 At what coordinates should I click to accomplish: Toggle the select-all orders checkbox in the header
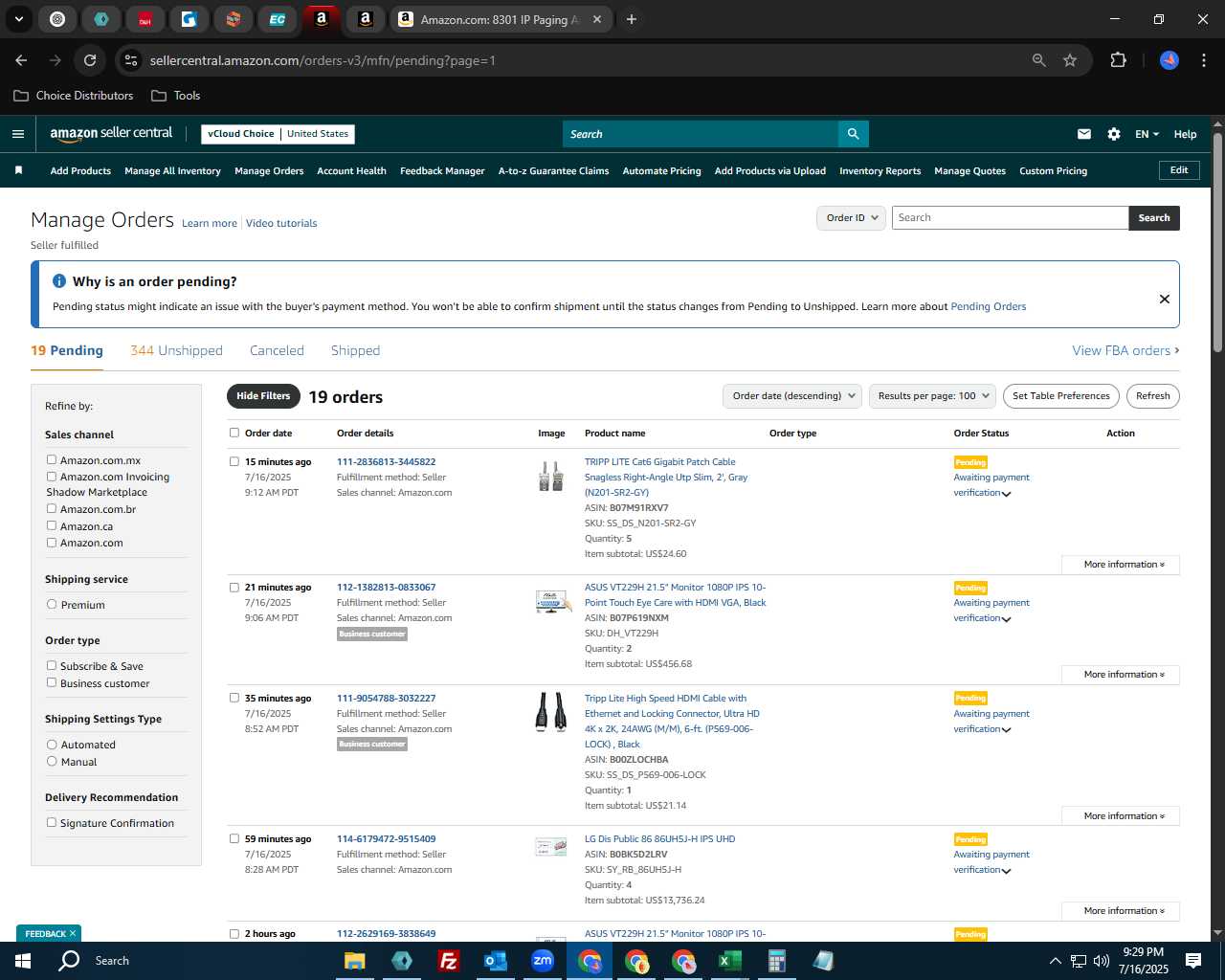[234, 433]
